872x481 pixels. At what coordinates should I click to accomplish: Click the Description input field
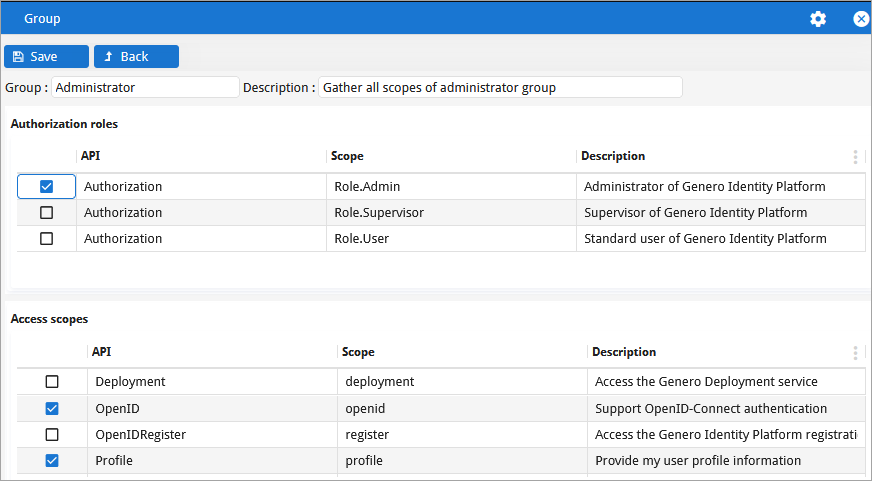click(x=500, y=87)
